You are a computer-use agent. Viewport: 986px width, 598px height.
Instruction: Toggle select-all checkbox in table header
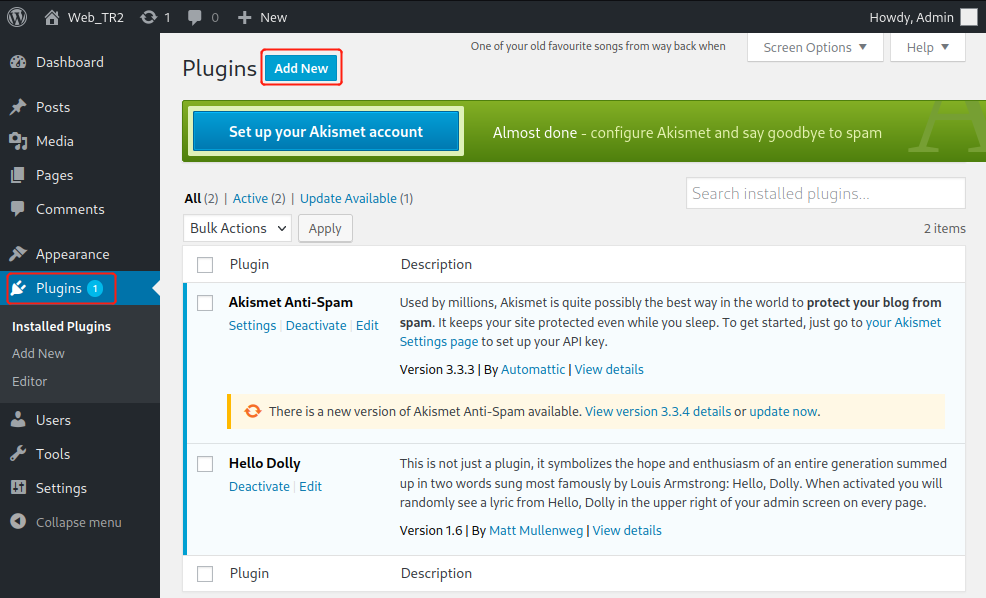(205, 265)
